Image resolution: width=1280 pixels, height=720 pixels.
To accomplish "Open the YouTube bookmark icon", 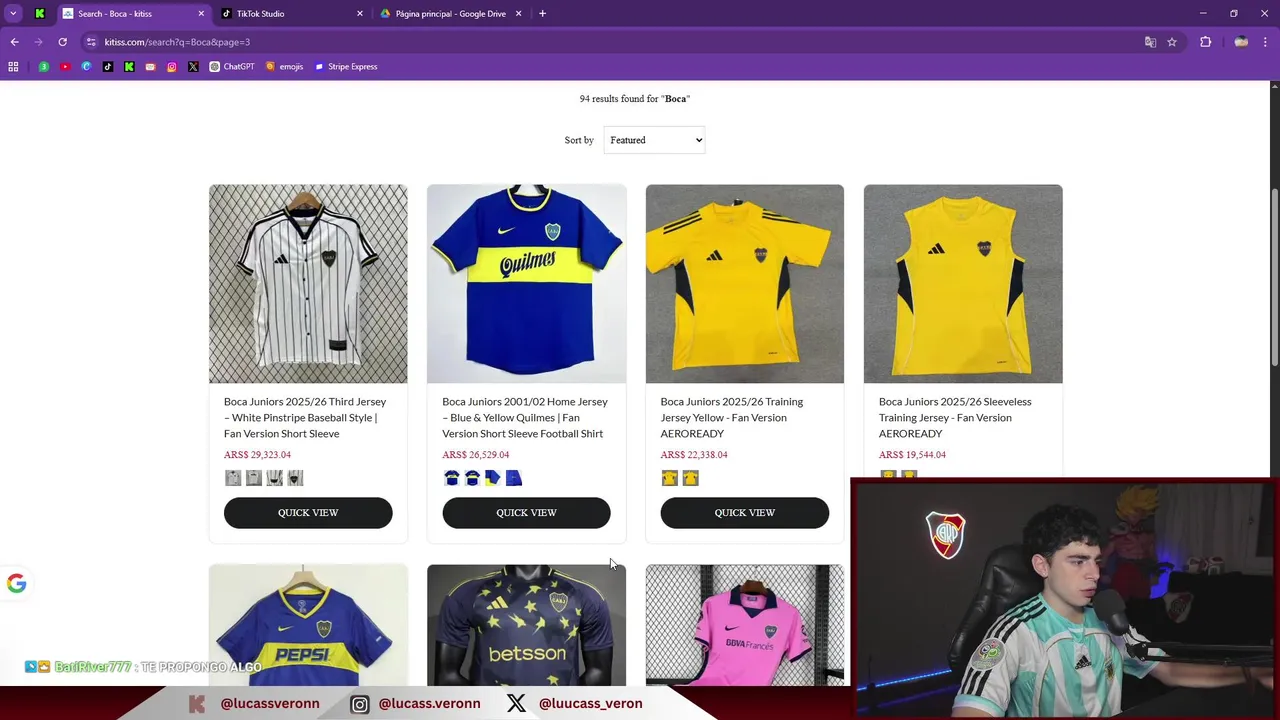I will pyautogui.click(x=65, y=67).
